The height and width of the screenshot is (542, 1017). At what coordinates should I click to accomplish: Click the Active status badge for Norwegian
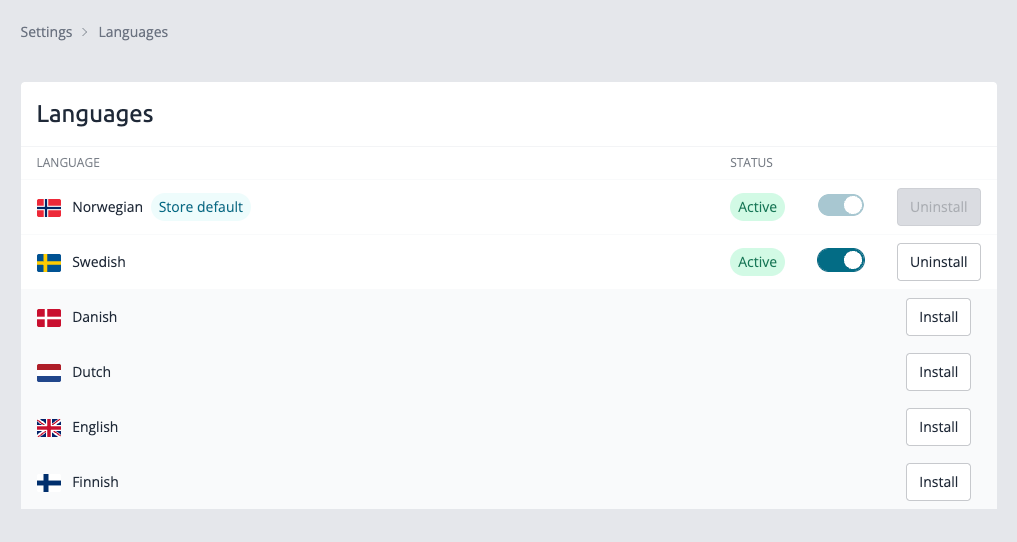(757, 207)
